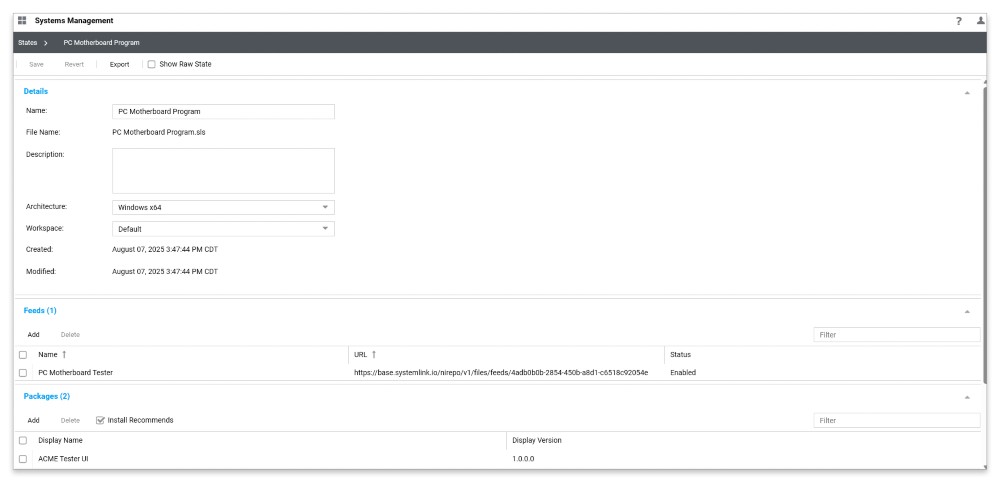Select all feeds header checkbox
The width and height of the screenshot is (1000, 483).
(x=23, y=355)
